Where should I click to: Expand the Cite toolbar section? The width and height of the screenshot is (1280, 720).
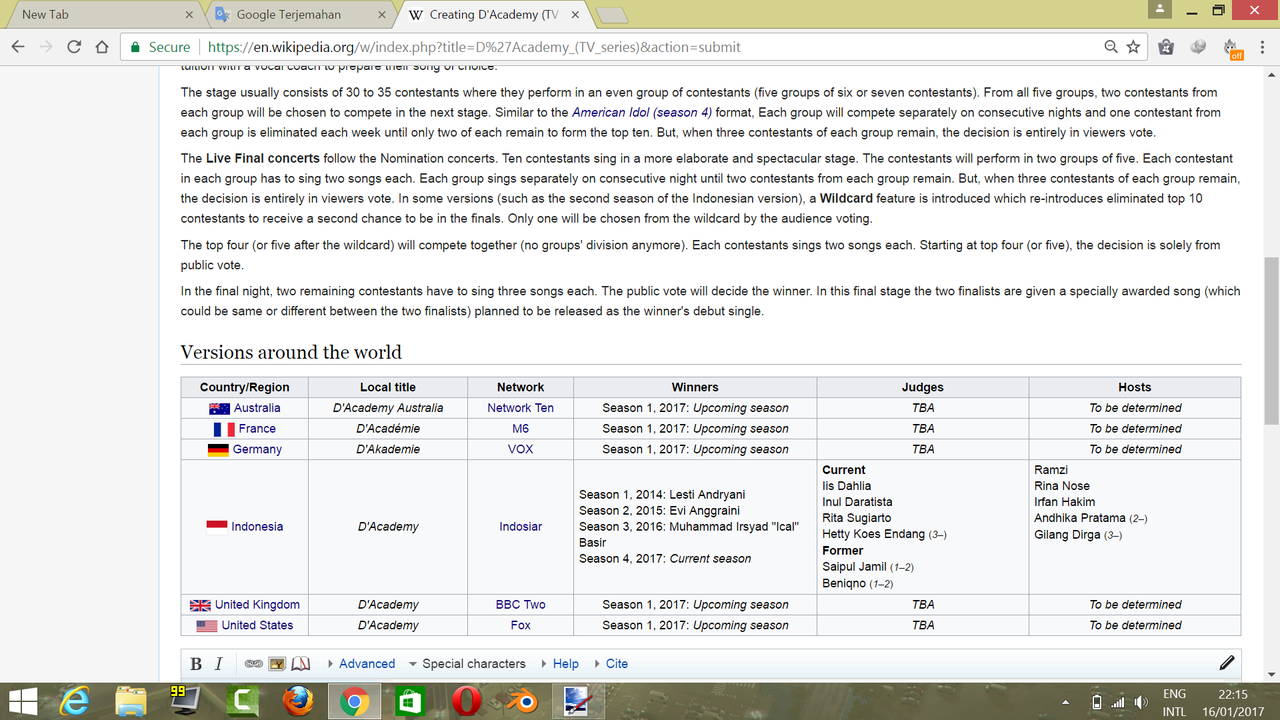(611, 664)
